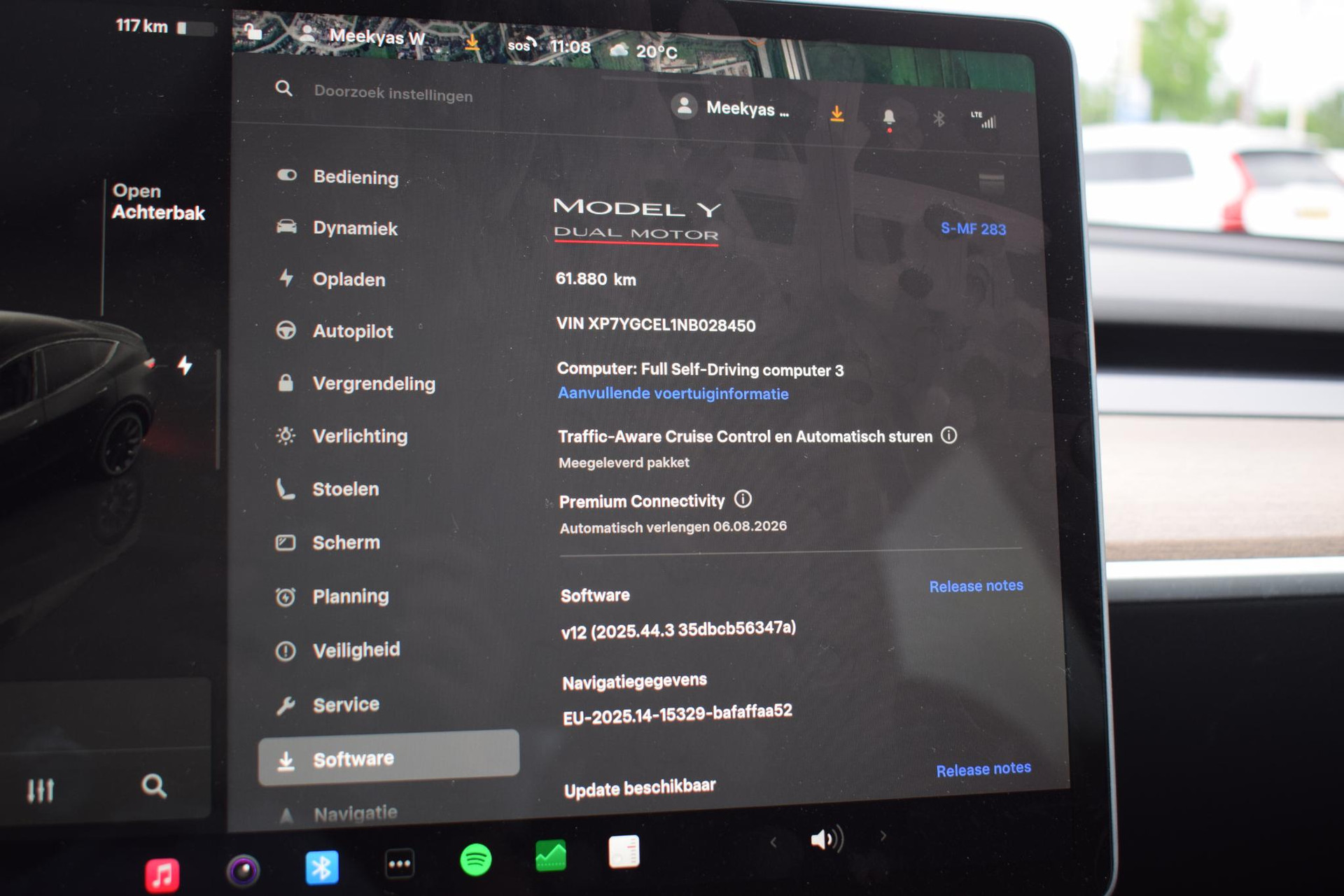Screen dimensions: 1344x896
Task: Select Autopilot settings
Action: [x=335, y=330]
